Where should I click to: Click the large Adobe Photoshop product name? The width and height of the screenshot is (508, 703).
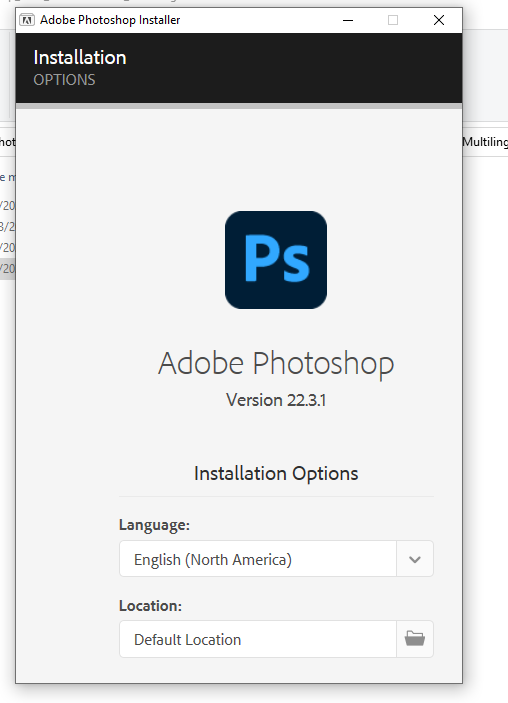coord(276,364)
